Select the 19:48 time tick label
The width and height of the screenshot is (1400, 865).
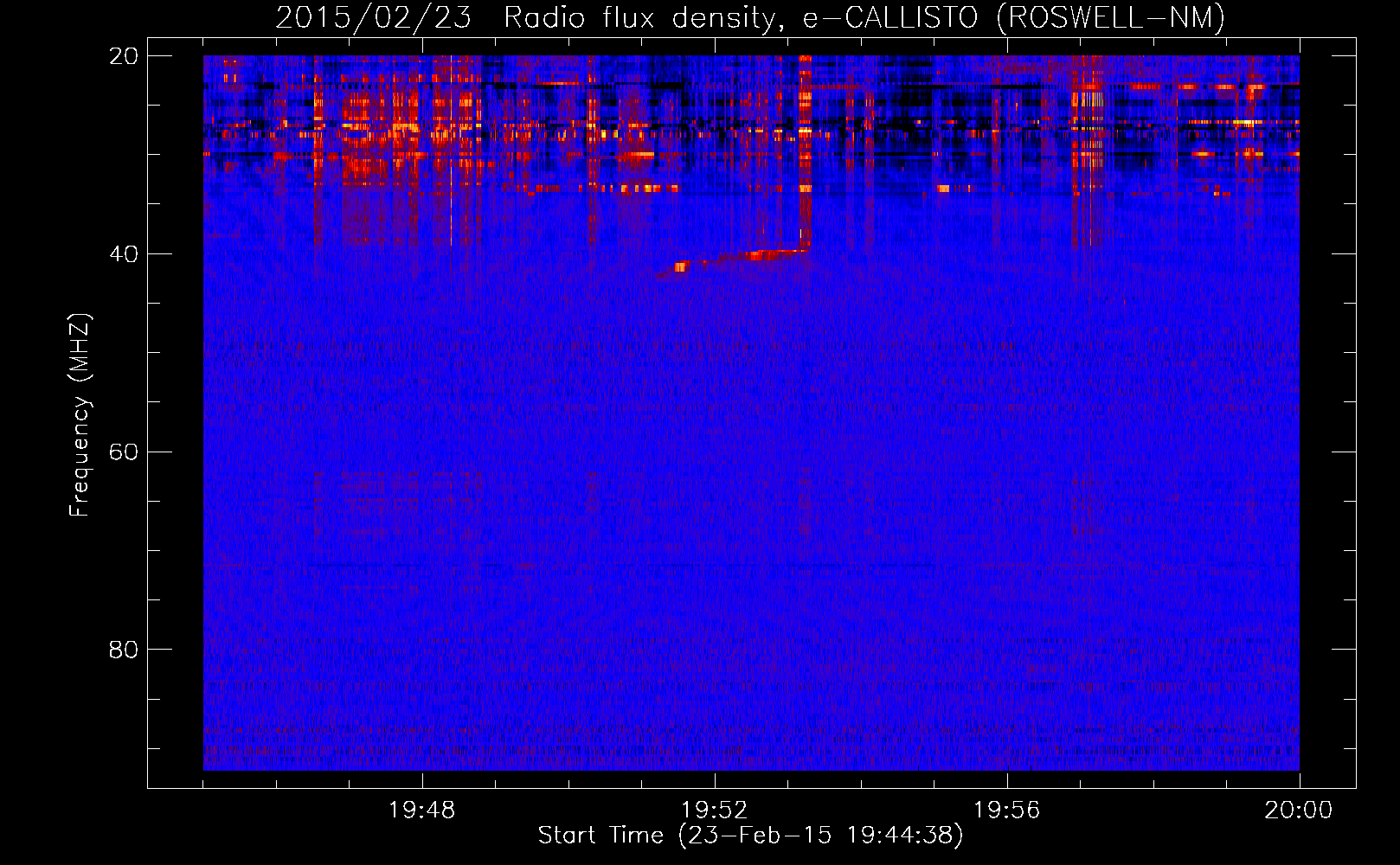[422, 811]
